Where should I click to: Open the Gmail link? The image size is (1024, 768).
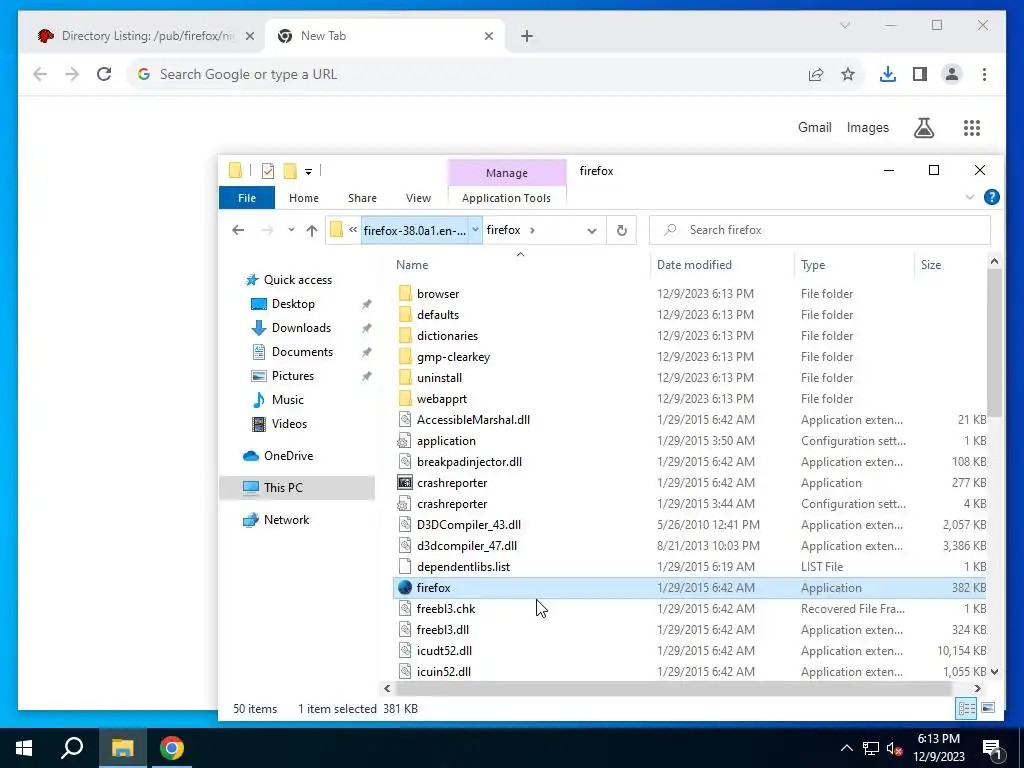814,127
